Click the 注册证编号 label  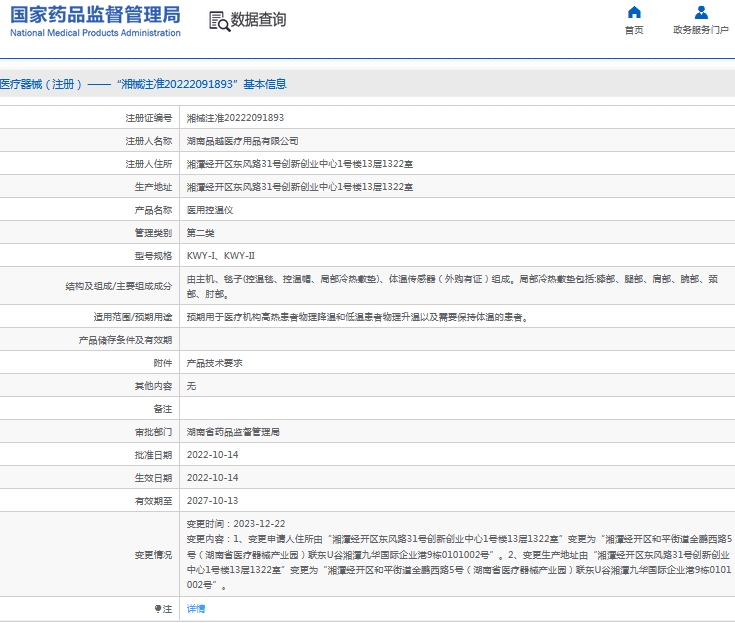tap(149, 118)
